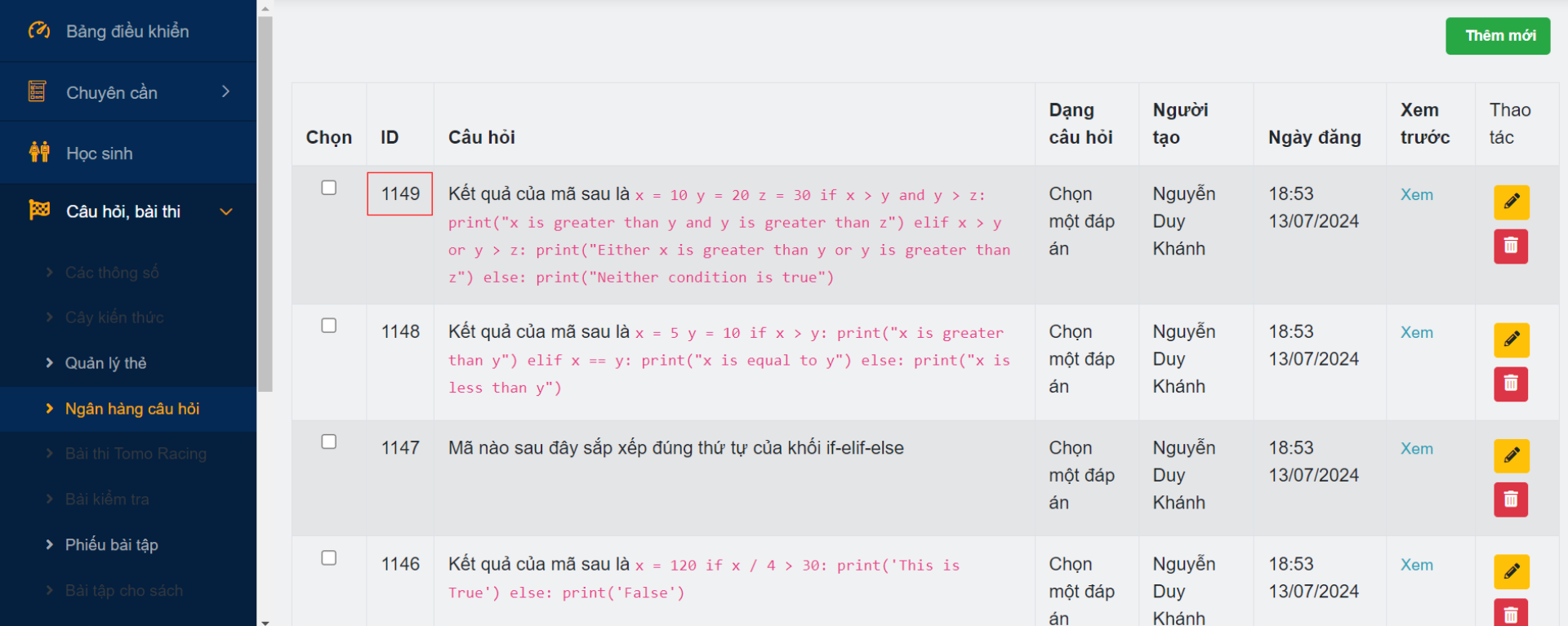Collapse the Câu hỏi, bài thi chevron
1568x626 pixels.
click(226, 211)
